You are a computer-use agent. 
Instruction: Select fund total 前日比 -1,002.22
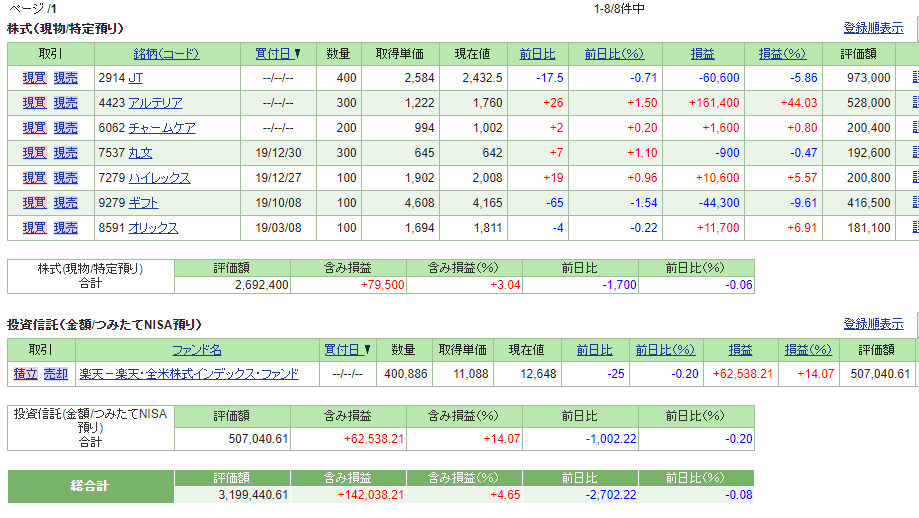(611, 439)
